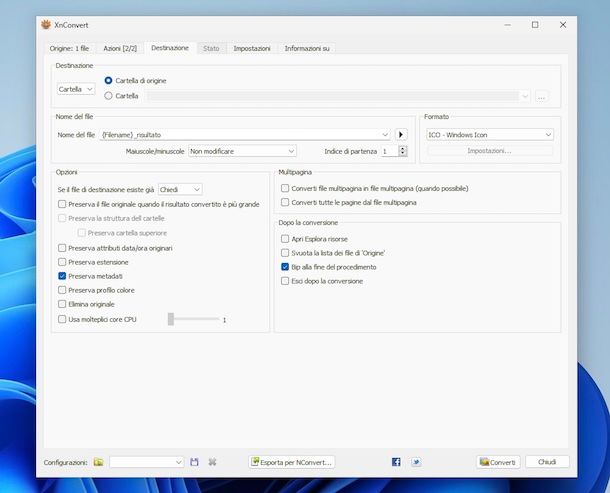This screenshot has height=493, width=610.
Task: Click the Chiudi button
Action: click(x=547, y=462)
